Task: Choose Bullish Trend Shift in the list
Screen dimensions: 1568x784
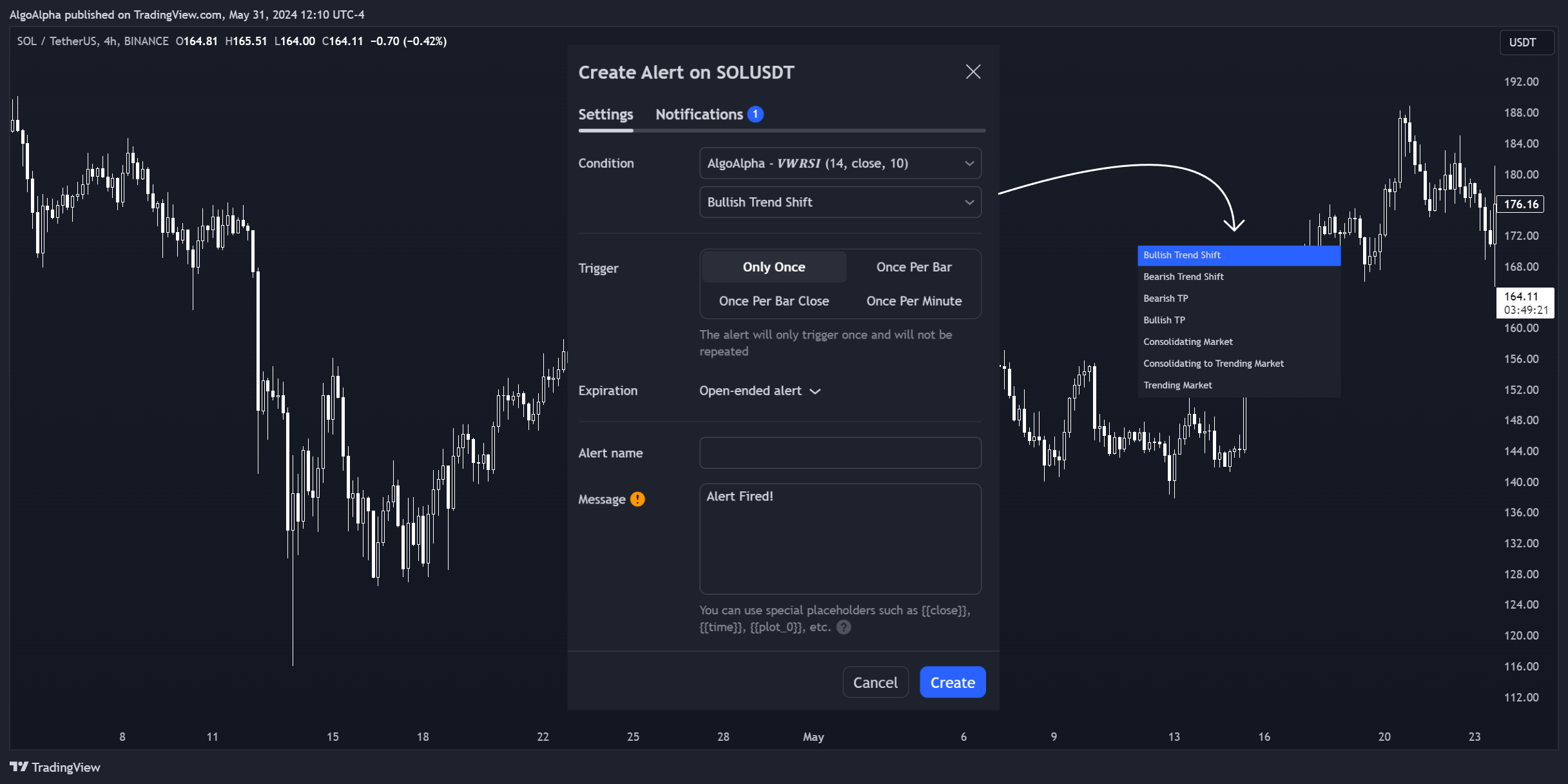Action: [1239, 255]
